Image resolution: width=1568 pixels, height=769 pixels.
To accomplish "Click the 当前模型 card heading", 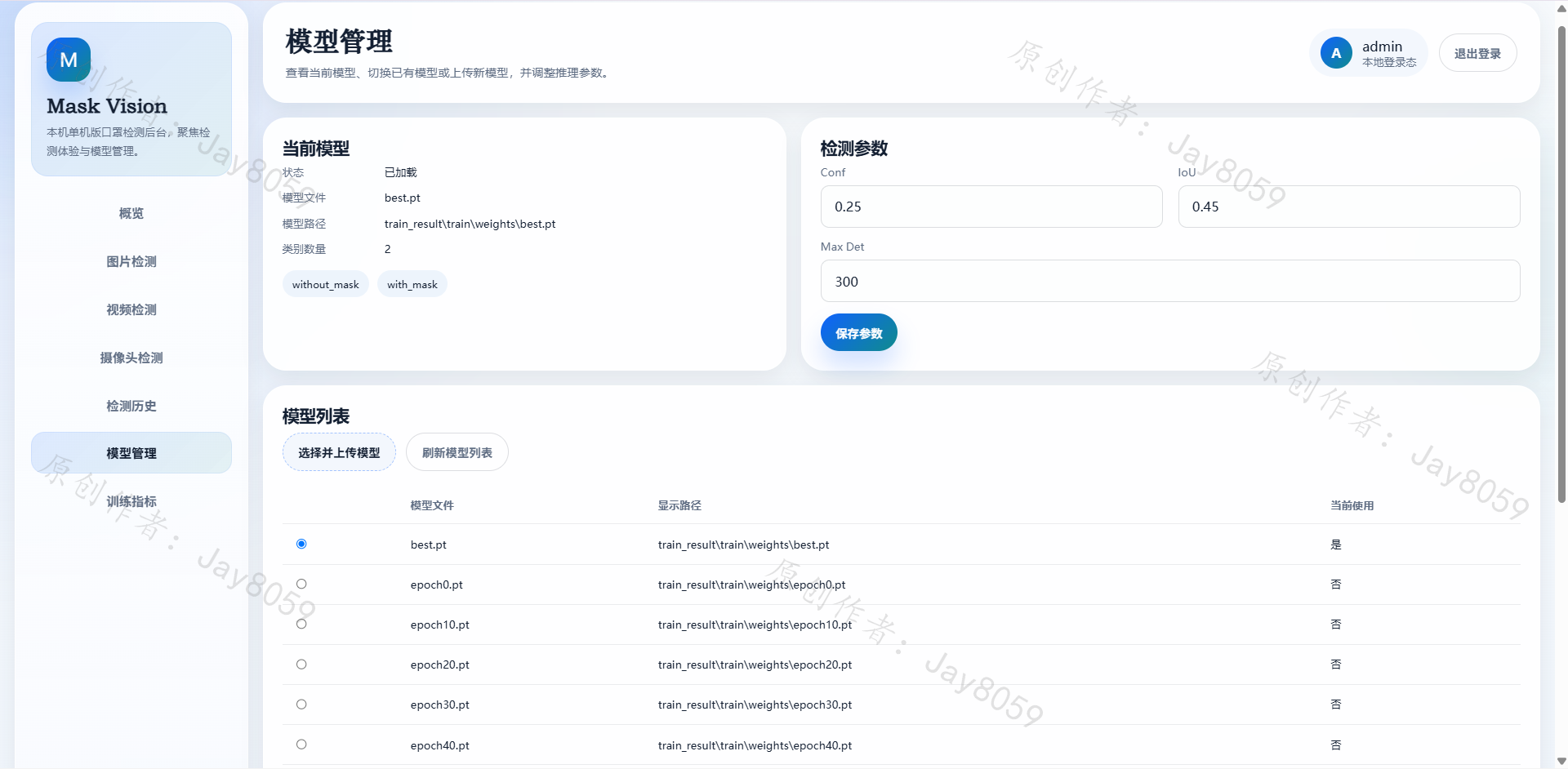I will tap(316, 149).
